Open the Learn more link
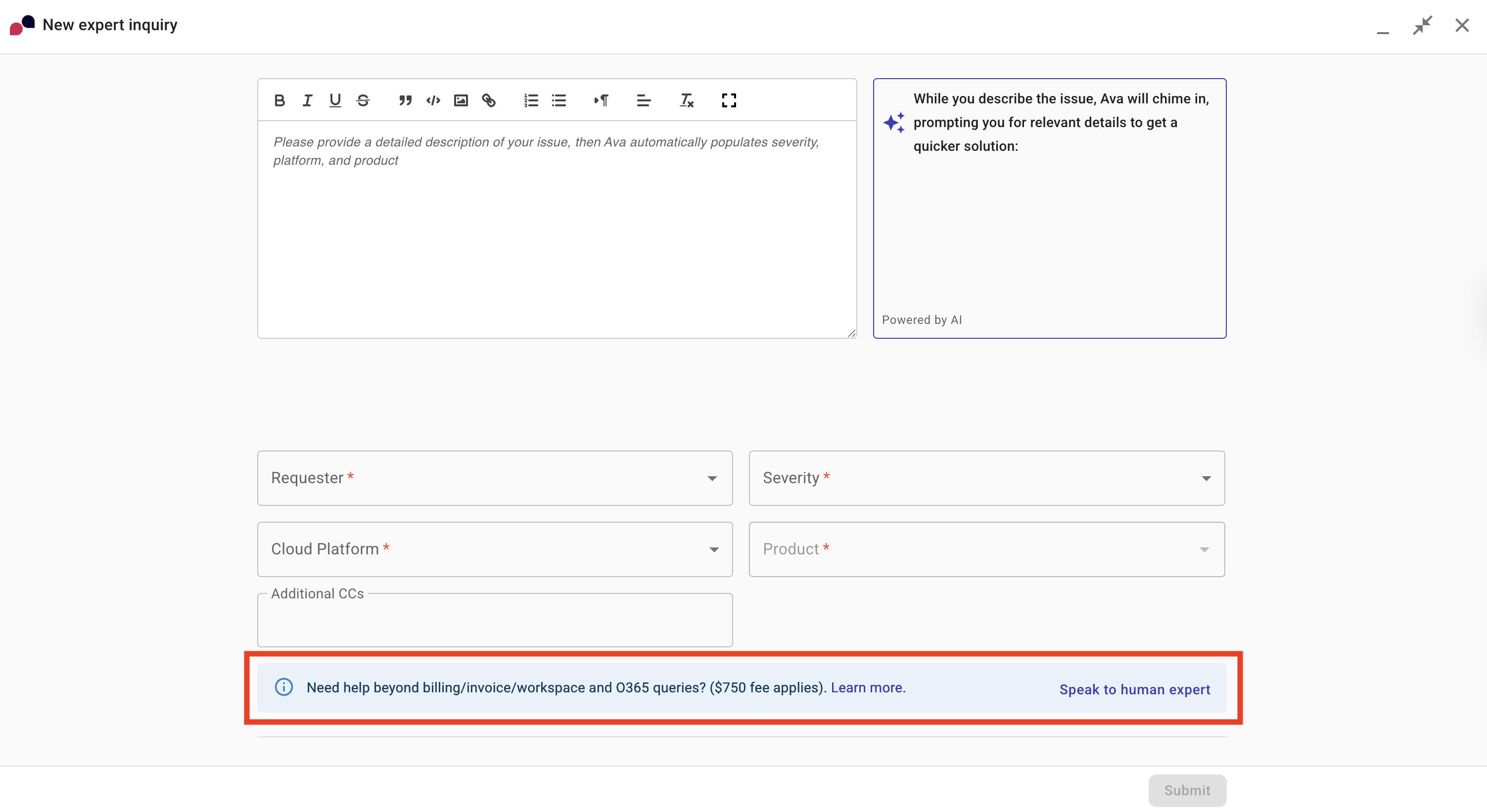This screenshot has height=812, width=1487. point(868,687)
